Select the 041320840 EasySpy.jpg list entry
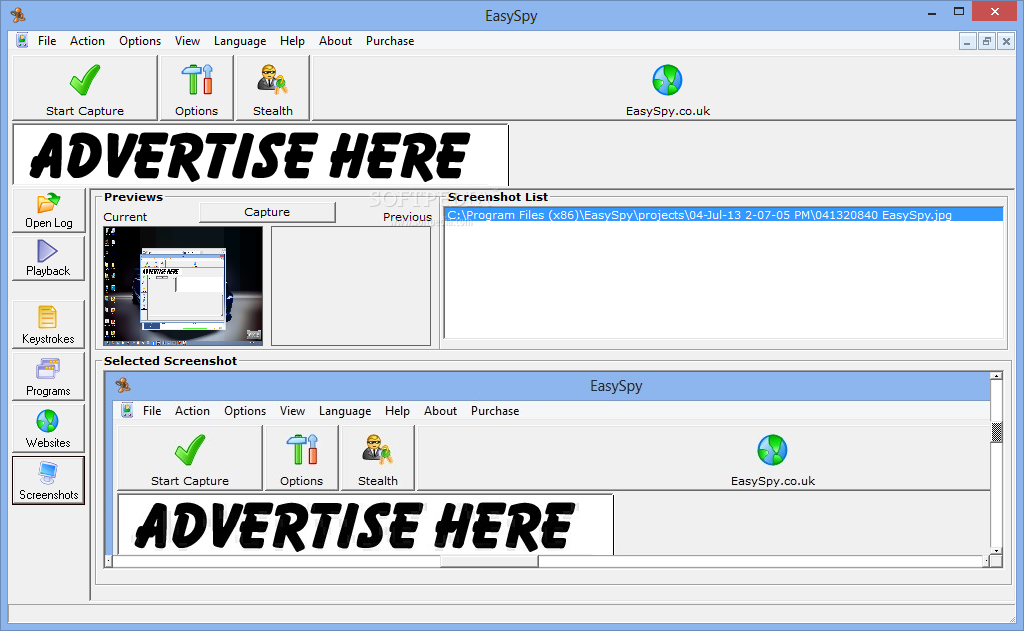This screenshot has height=631, width=1024. click(724, 215)
